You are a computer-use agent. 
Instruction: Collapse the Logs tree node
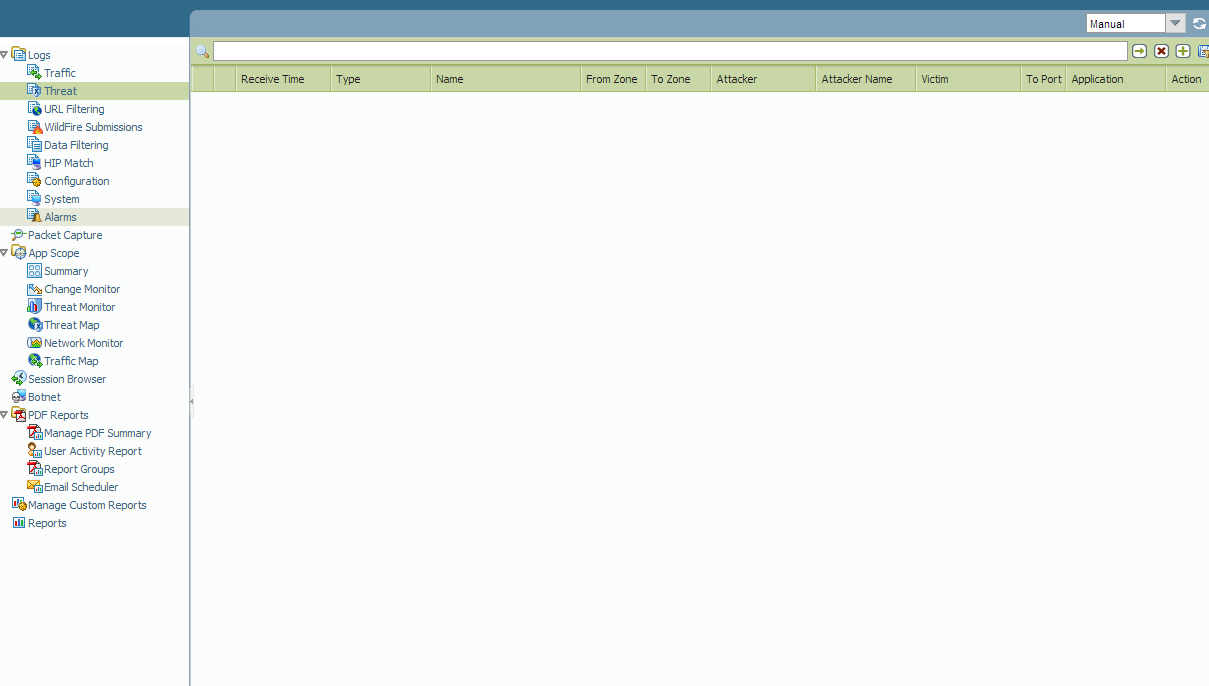[x=4, y=55]
